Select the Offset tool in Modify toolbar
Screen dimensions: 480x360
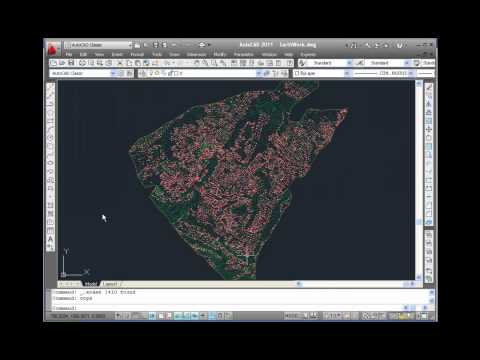pyautogui.click(x=429, y=112)
